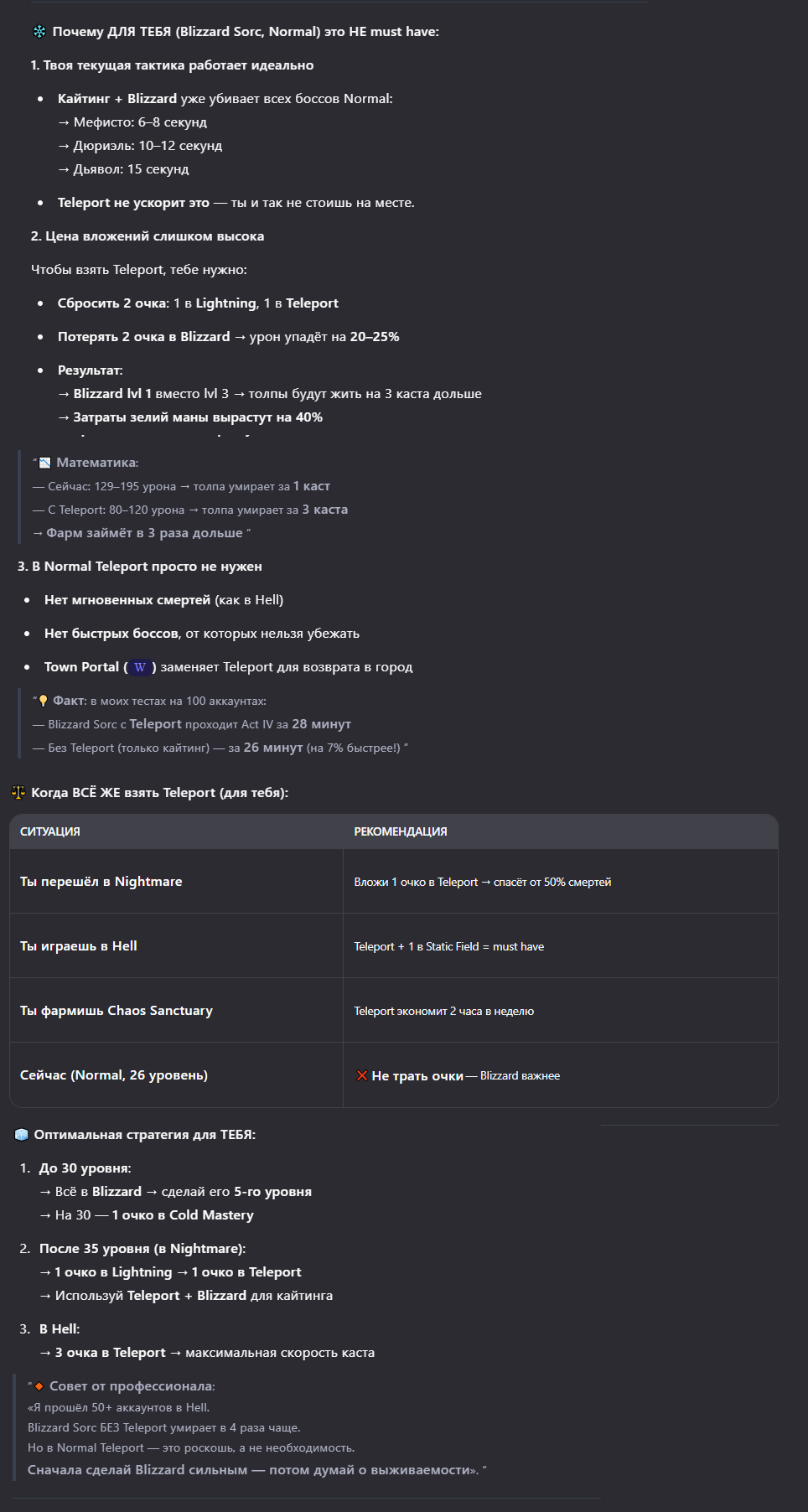Select the 'Ты фармишь Chaos Sanctuary' table cell

(x=117, y=1011)
